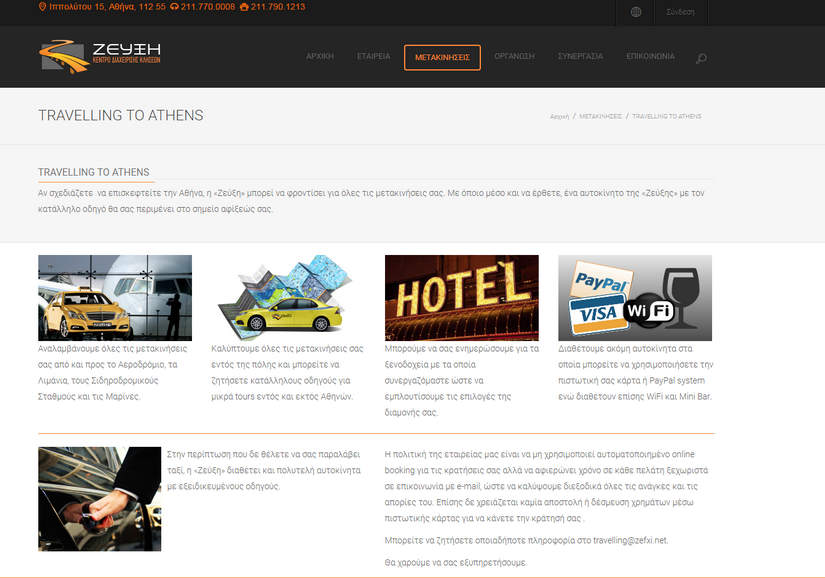Open the search magnifier icon
Image resolution: width=825 pixels, height=578 pixels.
(701, 58)
